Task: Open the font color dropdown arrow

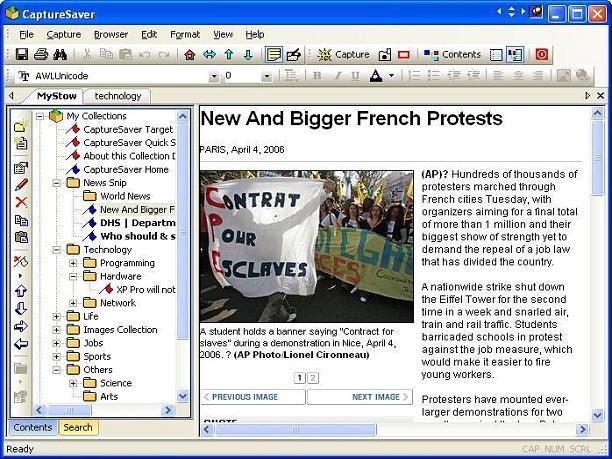Action: coord(391,76)
